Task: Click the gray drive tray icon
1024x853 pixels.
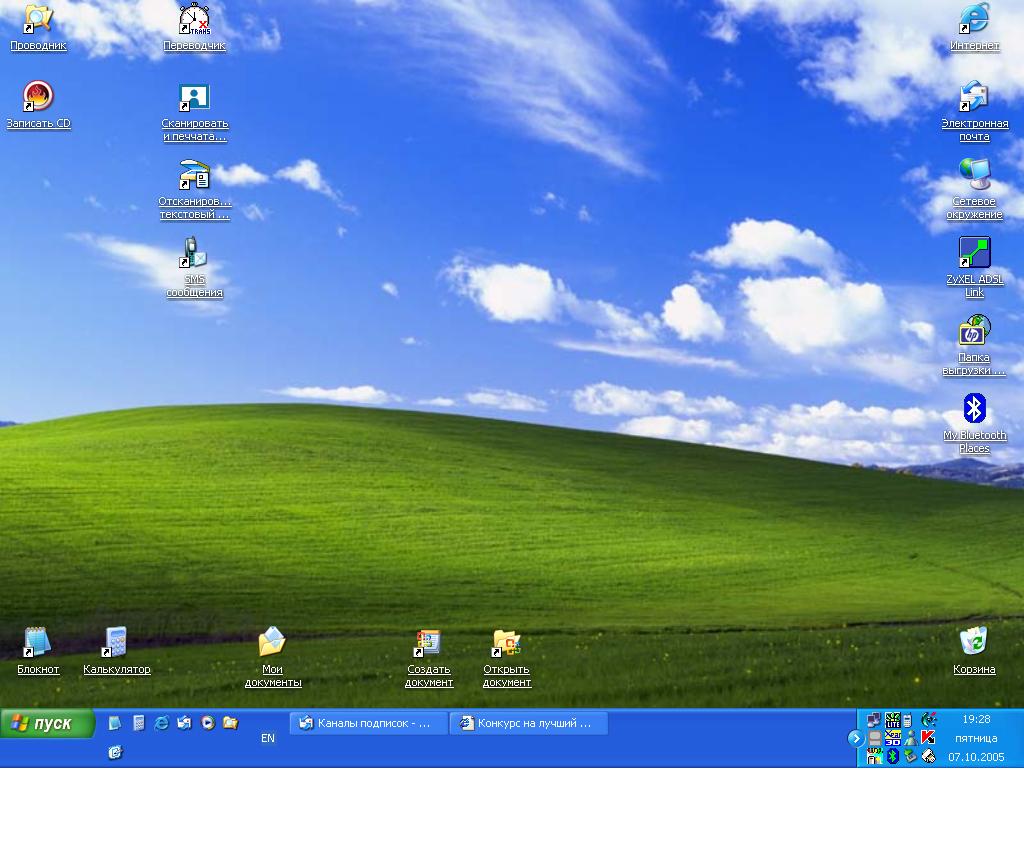Action: pos(874,738)
